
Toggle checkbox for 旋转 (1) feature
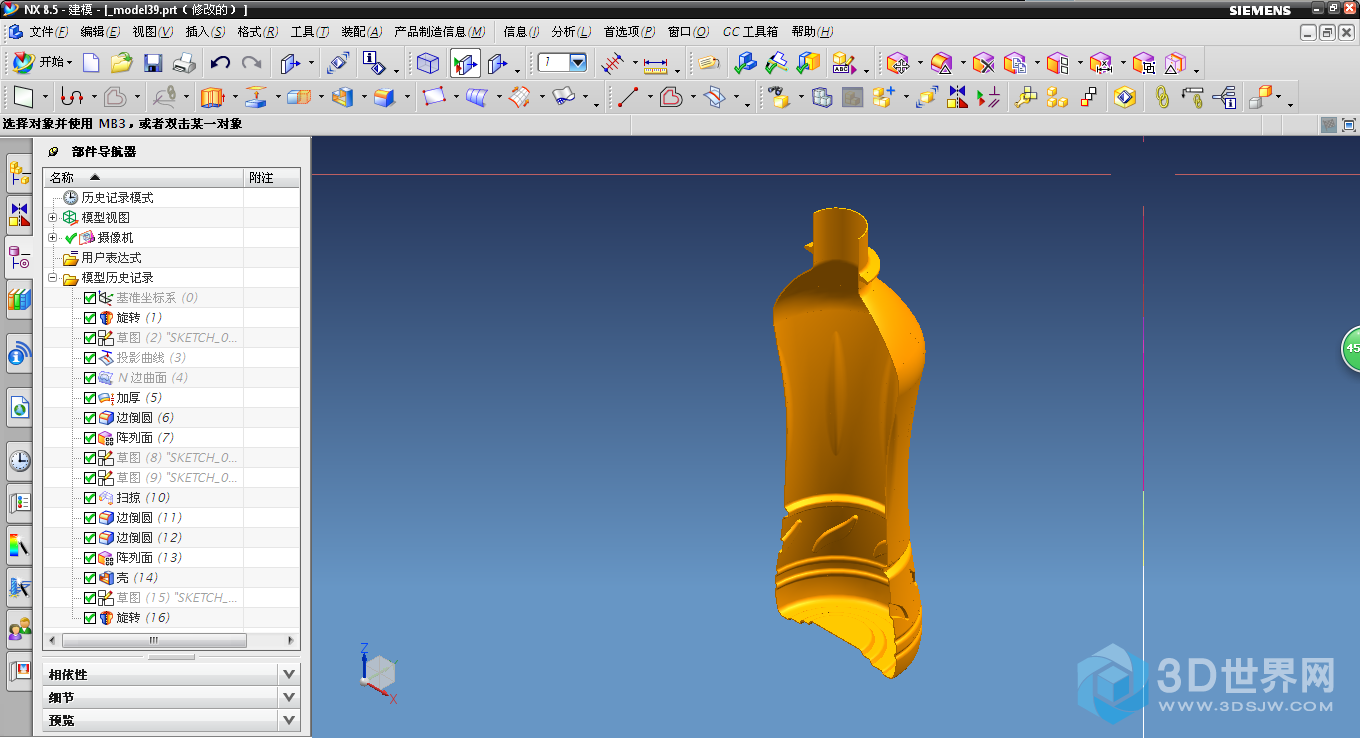[90, 318]
